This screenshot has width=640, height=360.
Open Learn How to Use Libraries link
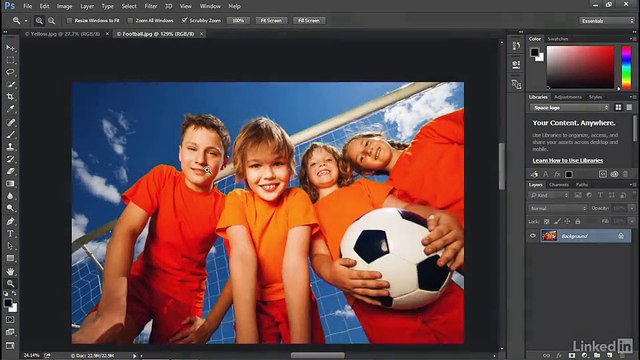tap(567, 160)
